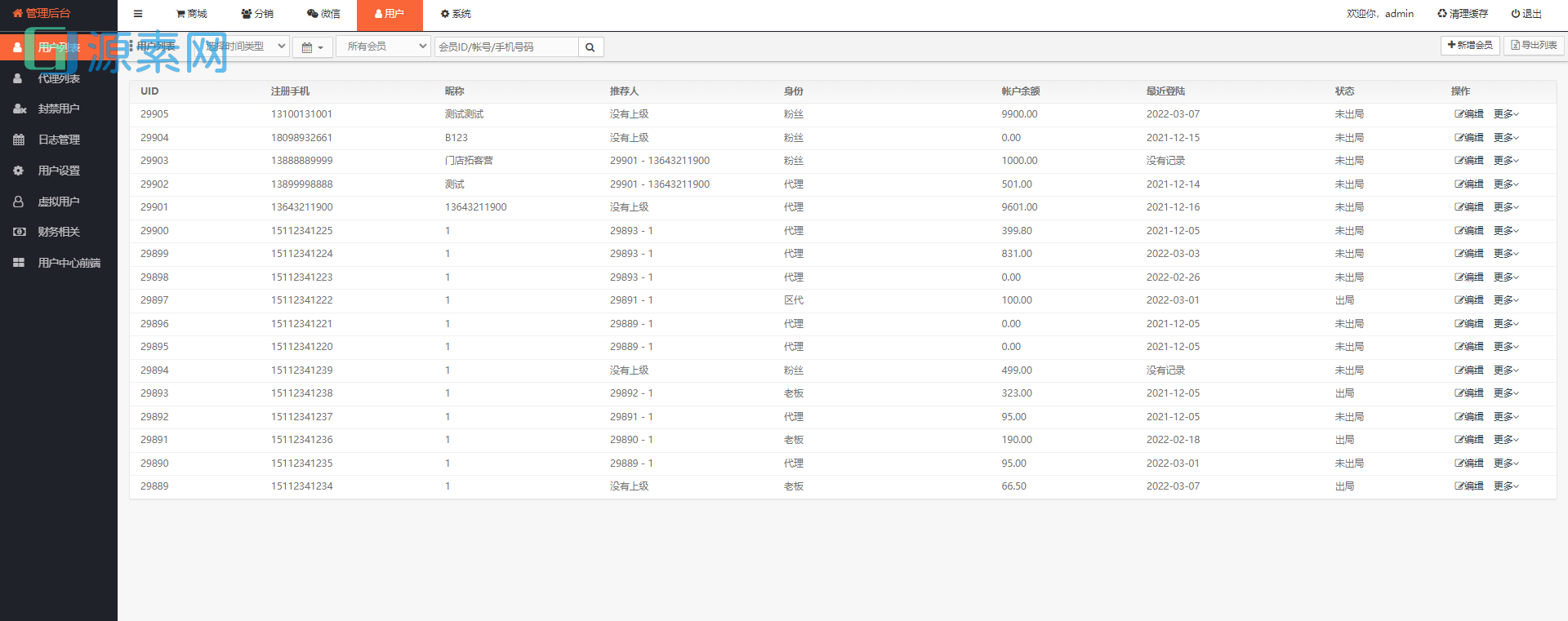The width and height of the screenshot is (1568, 621).
Task: Open the calendar date picker
Action: pos(312,47)
